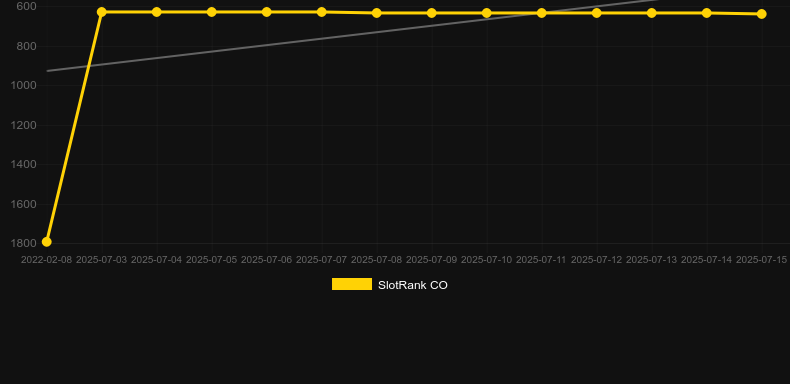Toggle the SlotRank CO legend entry
The image size is (790, 384).
click(x=389, y=285)
